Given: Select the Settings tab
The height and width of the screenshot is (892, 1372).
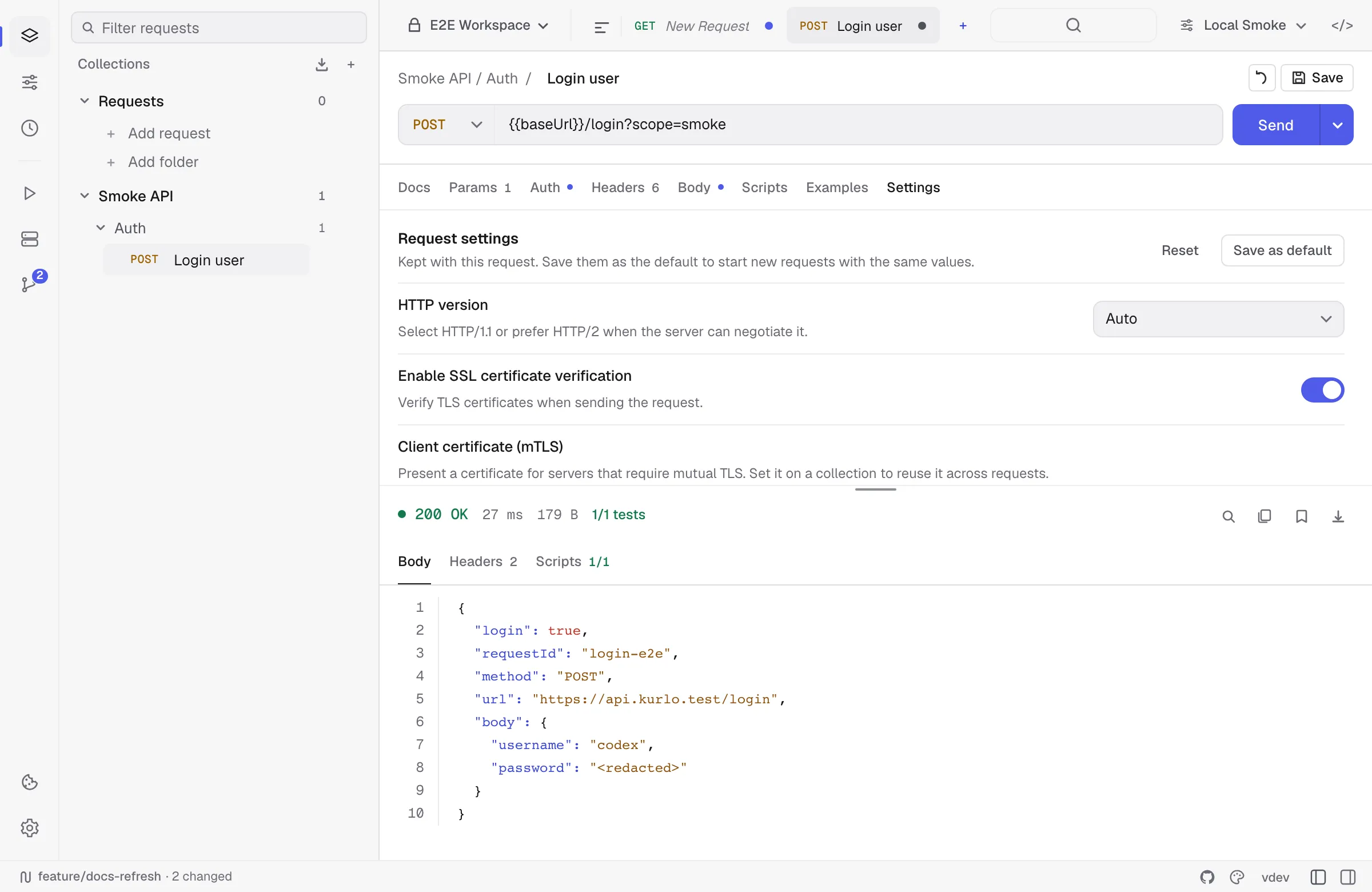Looking at the screenshot, I should (913, 188).
